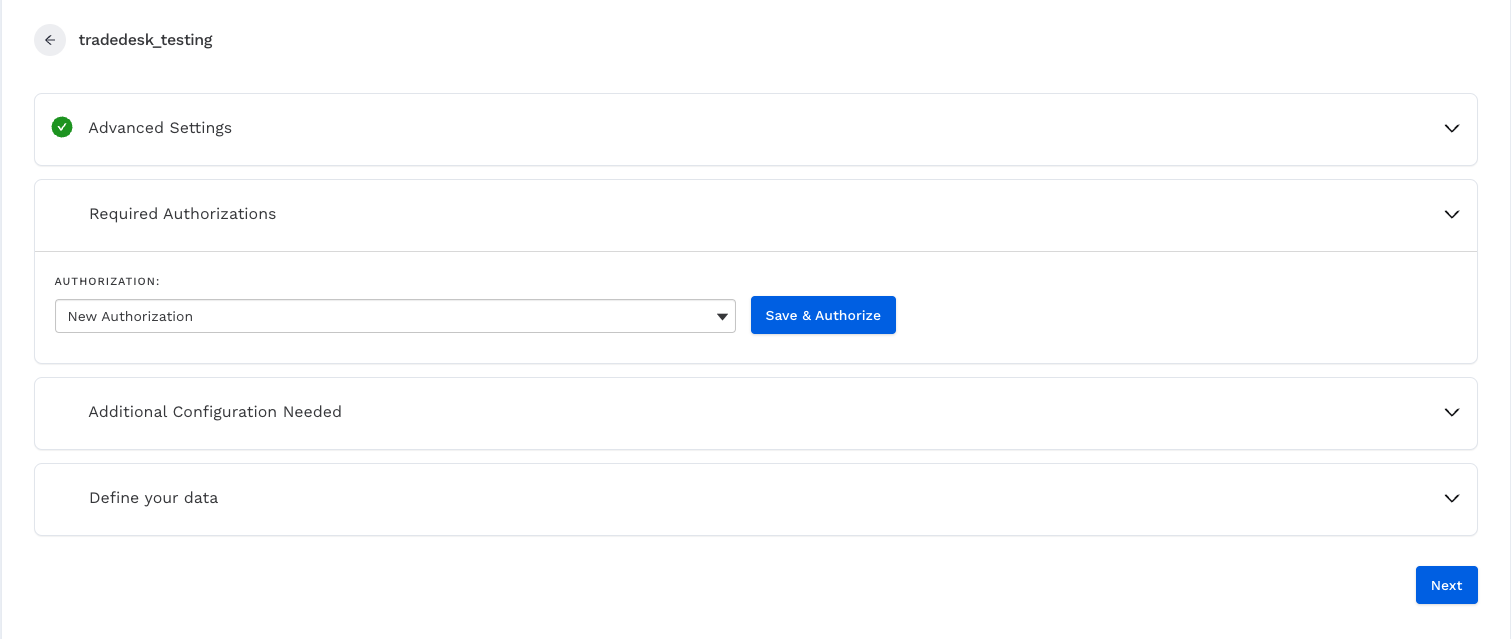Click the Next button
This screenshot has width=1511, height=639.
(1446, 585)
